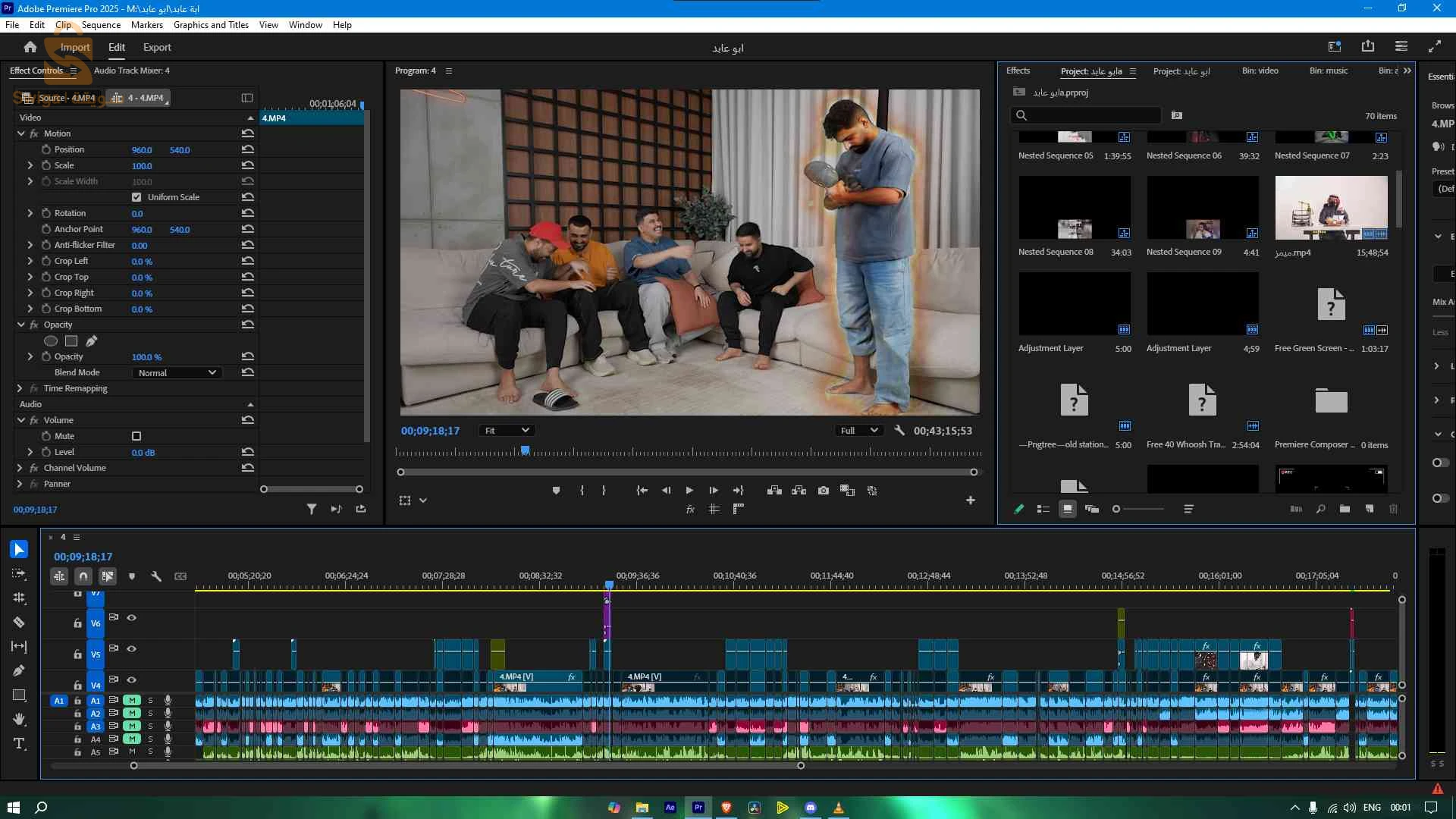
Task: Reset the Position parameter
Action: point(248,149)
